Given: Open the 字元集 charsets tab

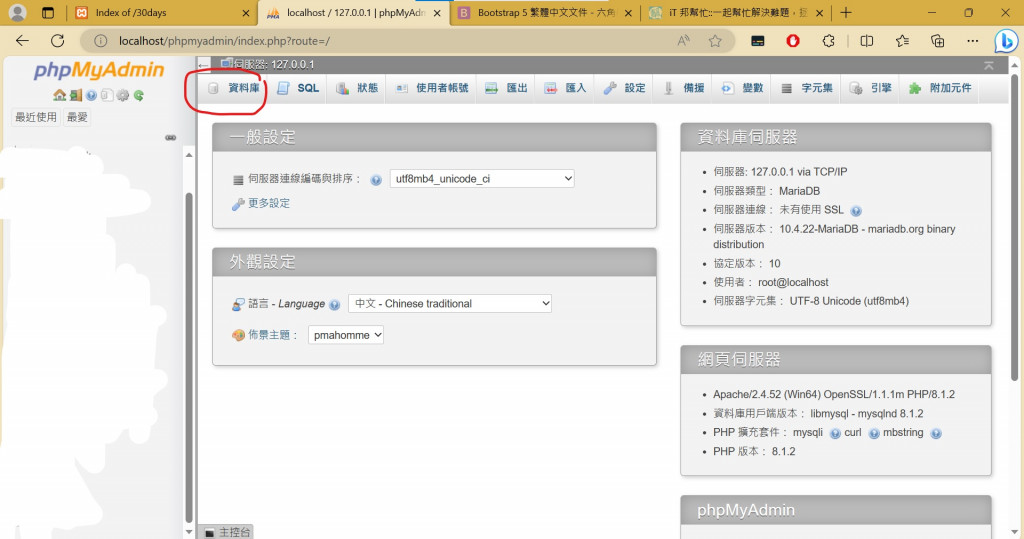Looking at the screenshot, I should pyautogui.click(x=807, y=88).
